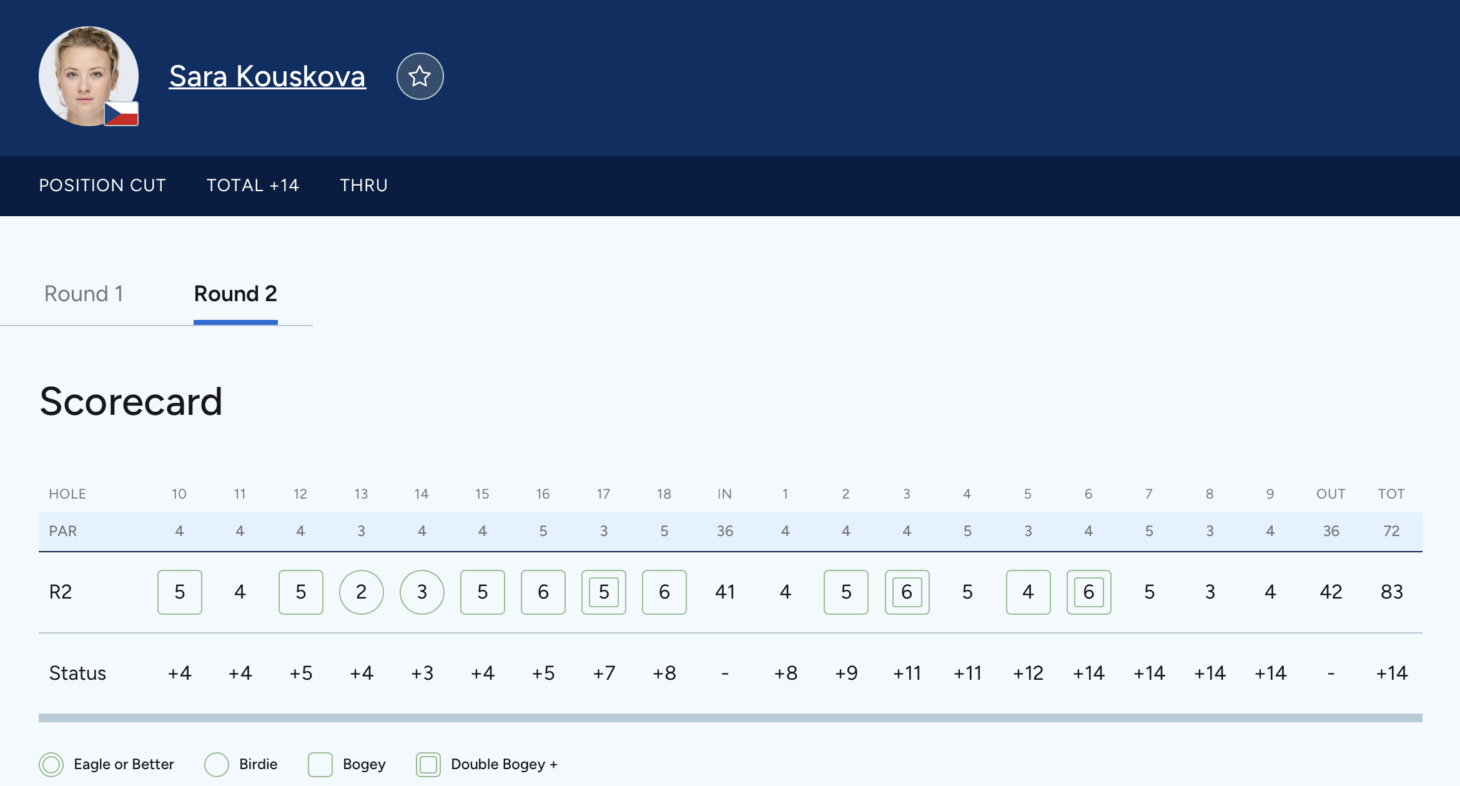Click the Czech flag icon
1460x786 pixels.
coord(122,114)
